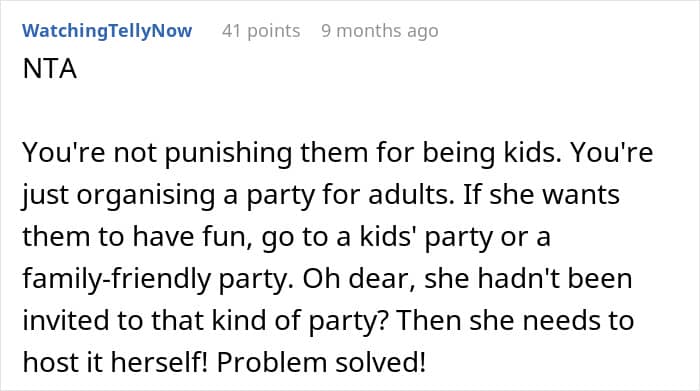Open the 9 months ago timestamp permalink
Screen dimensions: 700x391
tap(379, 31)
